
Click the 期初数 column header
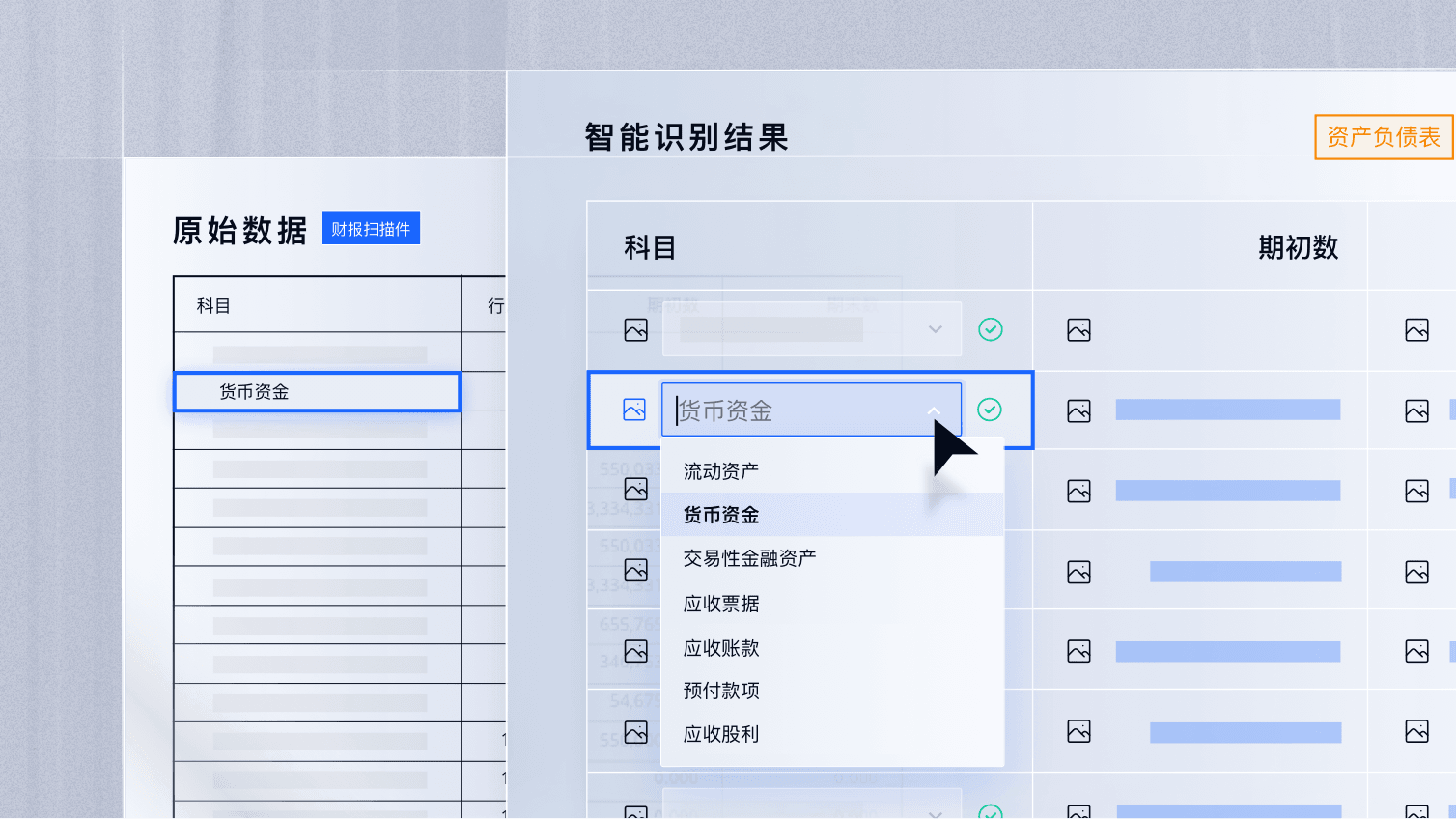(1298, 248)
